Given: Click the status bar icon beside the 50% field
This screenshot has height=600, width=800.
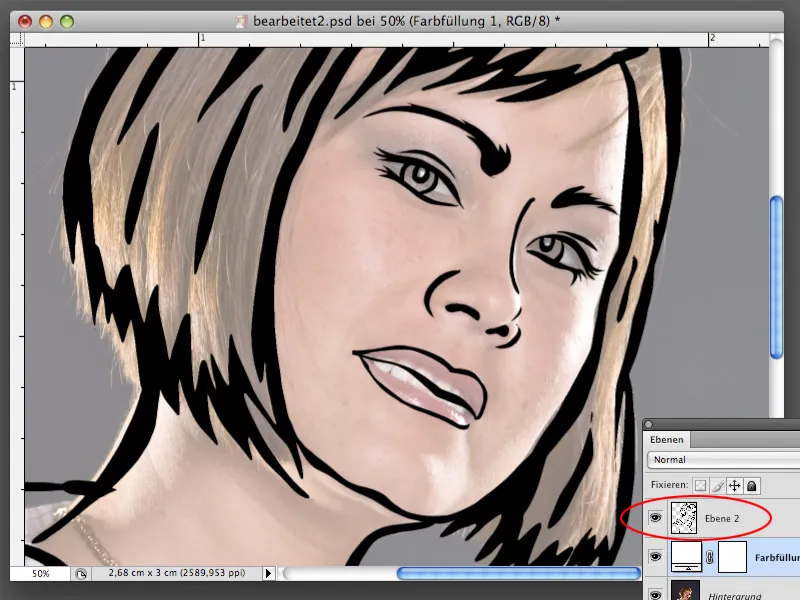Looking at the screenshot, I should pyautogui.click(x=81, y=574).
